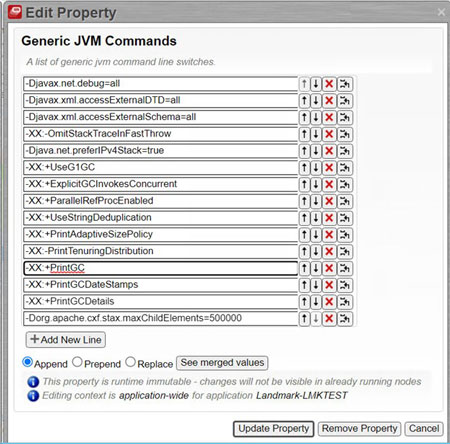
Task: Delete the -XX:+PrintGC line
Action: coord(329,268)
